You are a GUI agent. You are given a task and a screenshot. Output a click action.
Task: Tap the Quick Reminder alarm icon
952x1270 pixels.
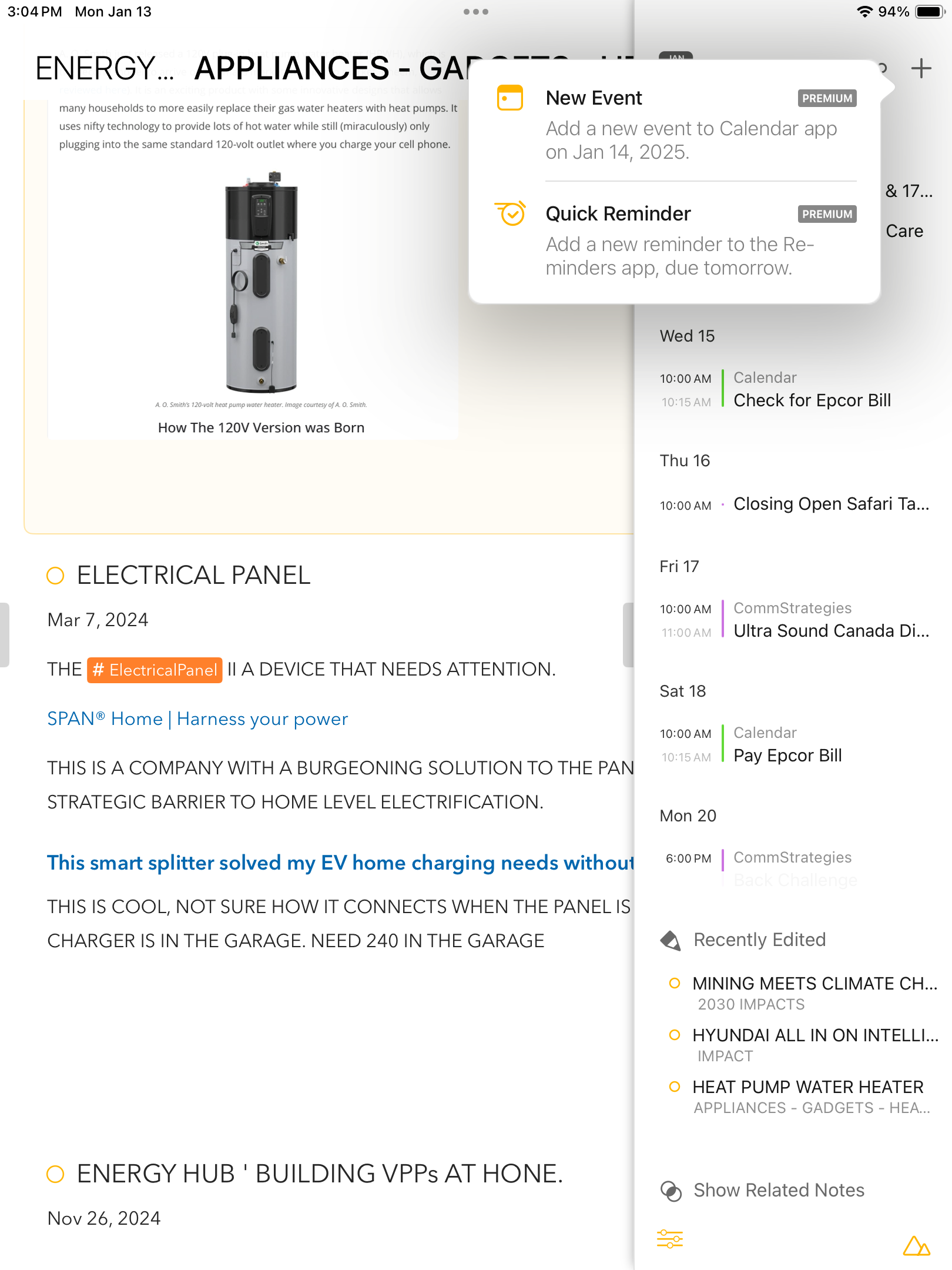[x=510, y=213]
